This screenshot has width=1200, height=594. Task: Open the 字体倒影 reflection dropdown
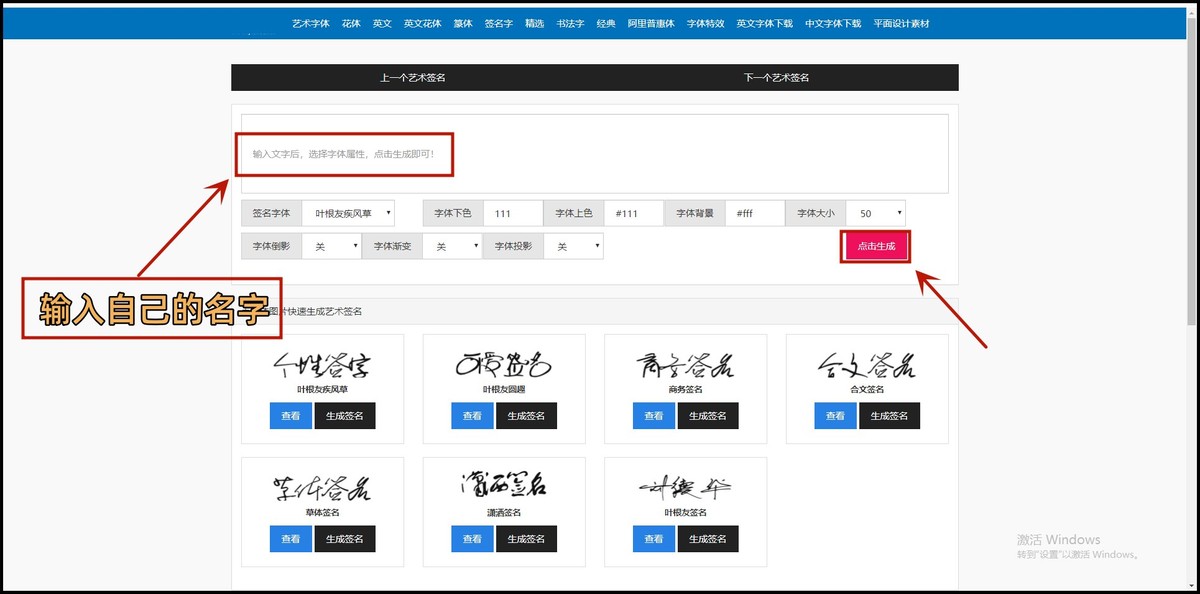click(x=331, y=245)
